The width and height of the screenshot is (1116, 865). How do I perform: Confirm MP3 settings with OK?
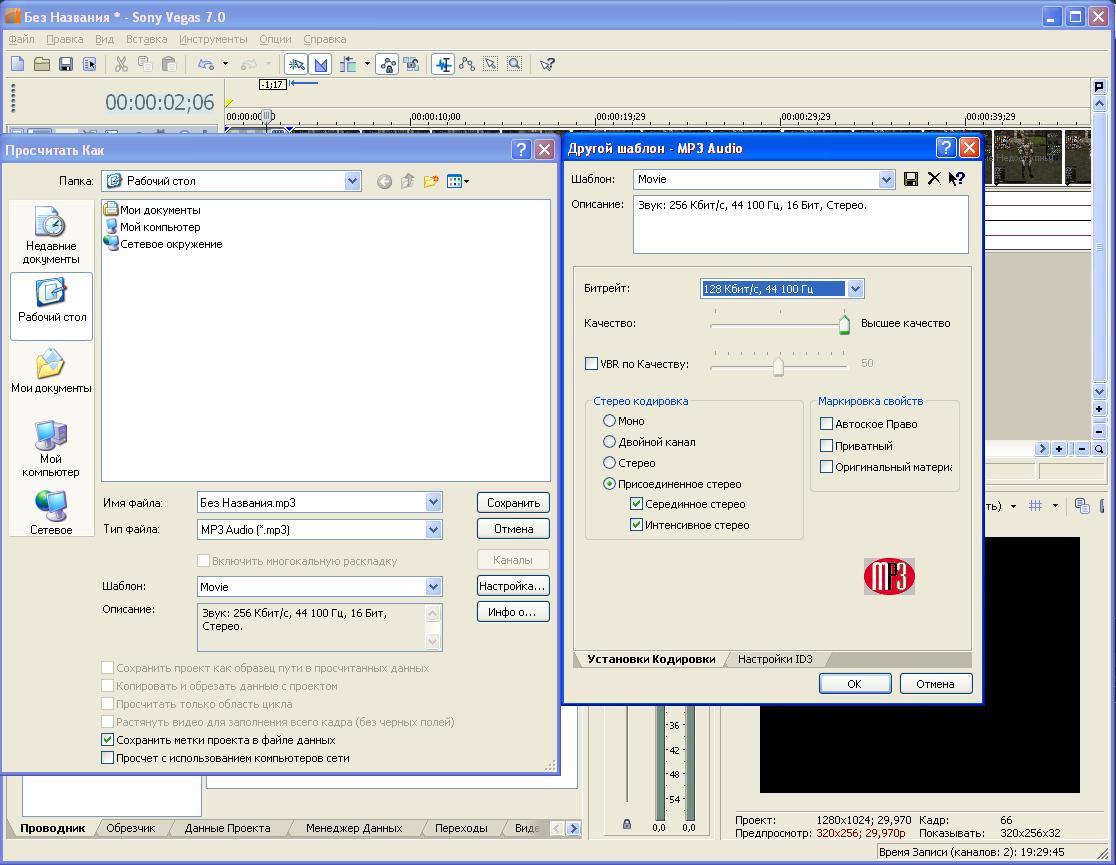tap(855, 683)
